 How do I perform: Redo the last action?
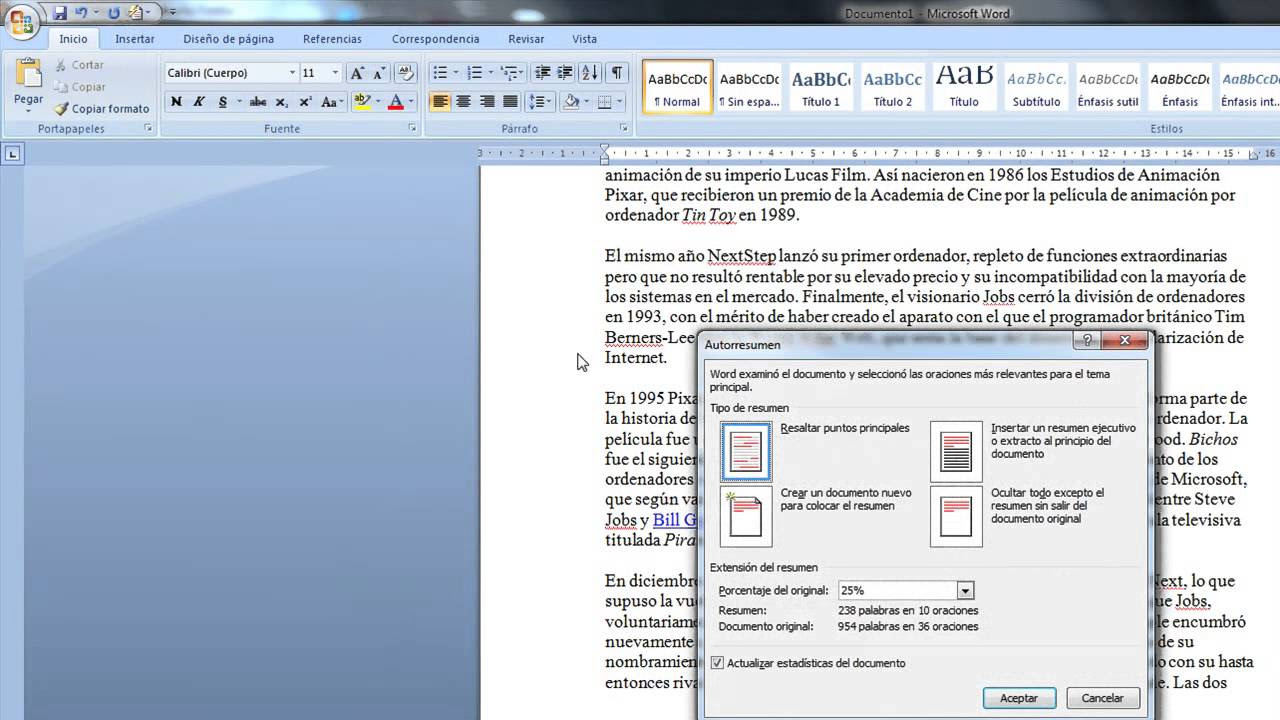[113, 13]
